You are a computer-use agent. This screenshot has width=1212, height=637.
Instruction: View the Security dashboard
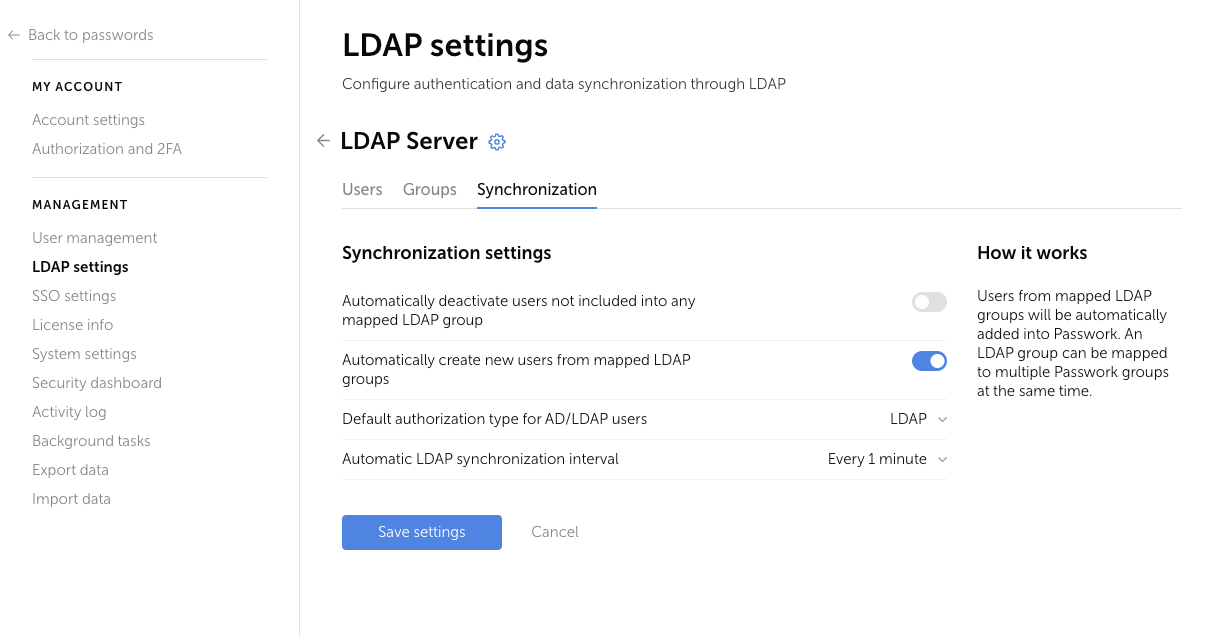point(96,382)
